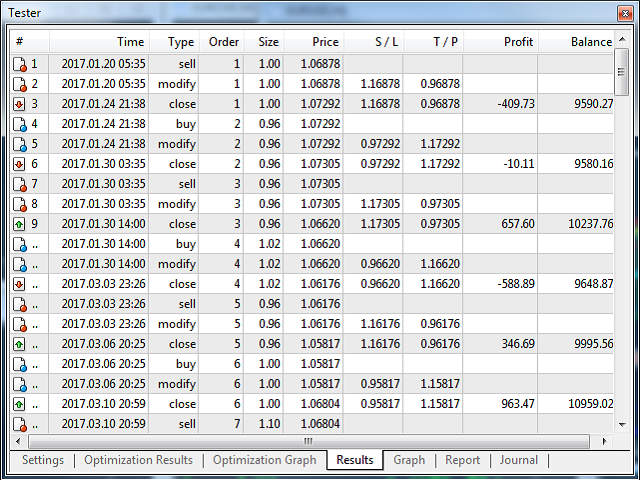Open the Journal tab
640x480 pixels.
519,460
